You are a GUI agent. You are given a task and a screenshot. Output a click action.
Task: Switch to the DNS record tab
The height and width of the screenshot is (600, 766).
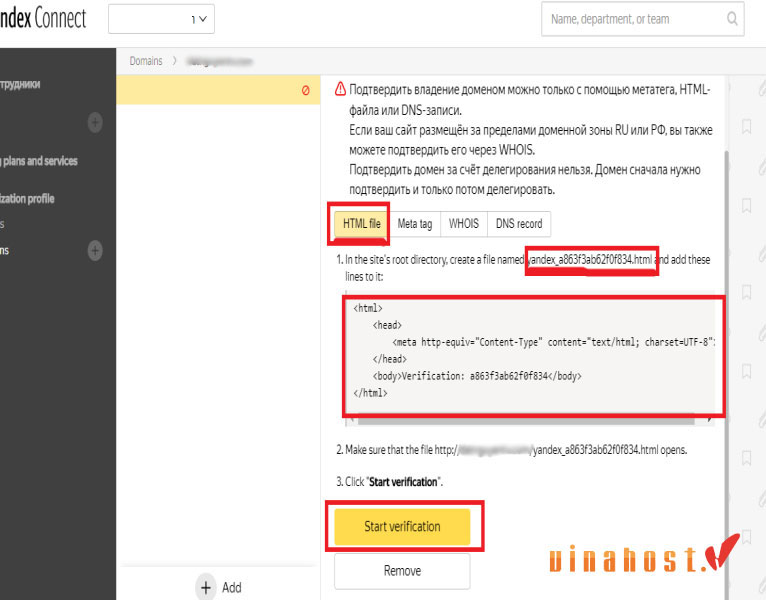coord(519,224)
